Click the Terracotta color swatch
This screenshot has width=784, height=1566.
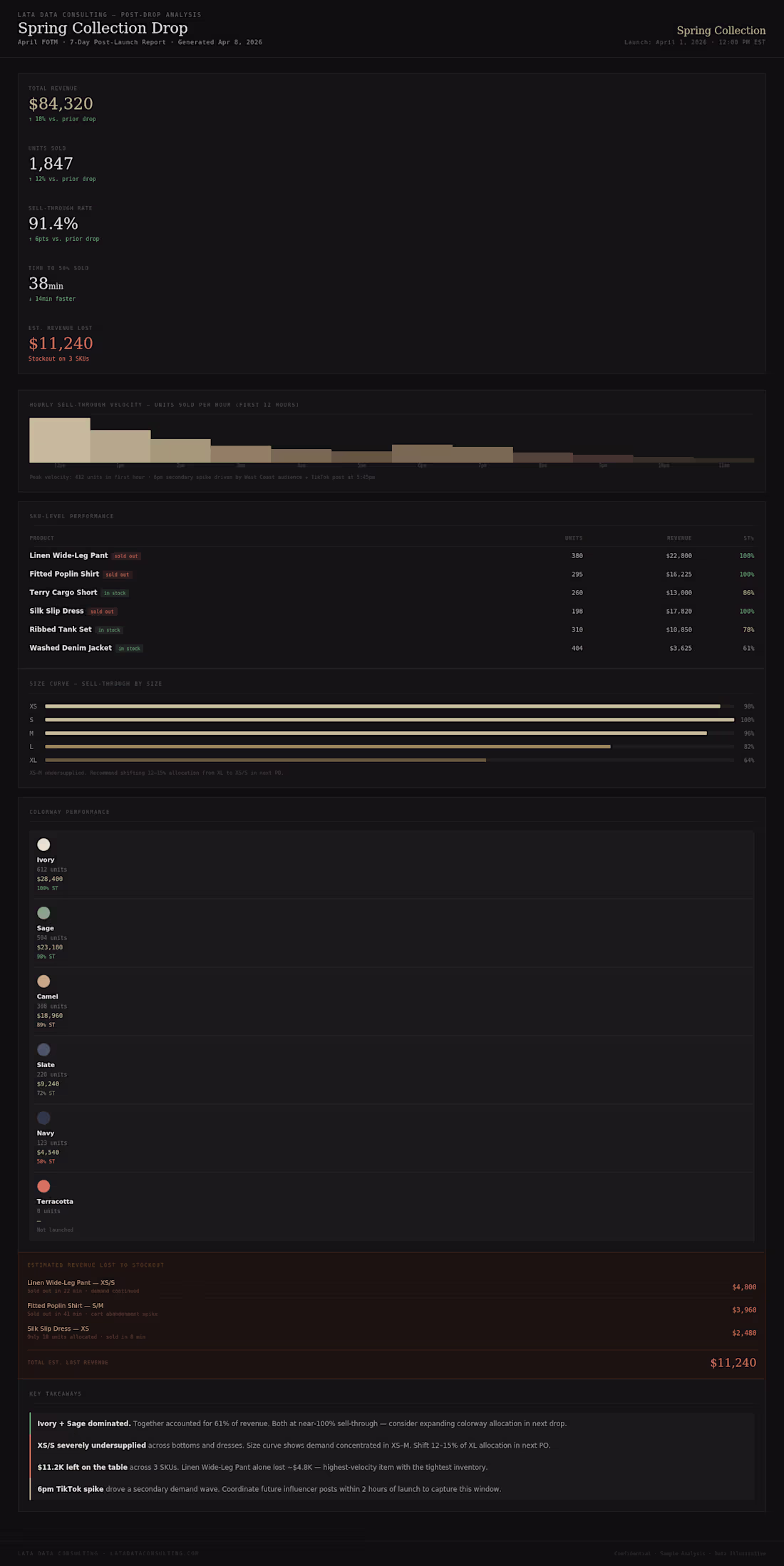tap(43, 1186)
